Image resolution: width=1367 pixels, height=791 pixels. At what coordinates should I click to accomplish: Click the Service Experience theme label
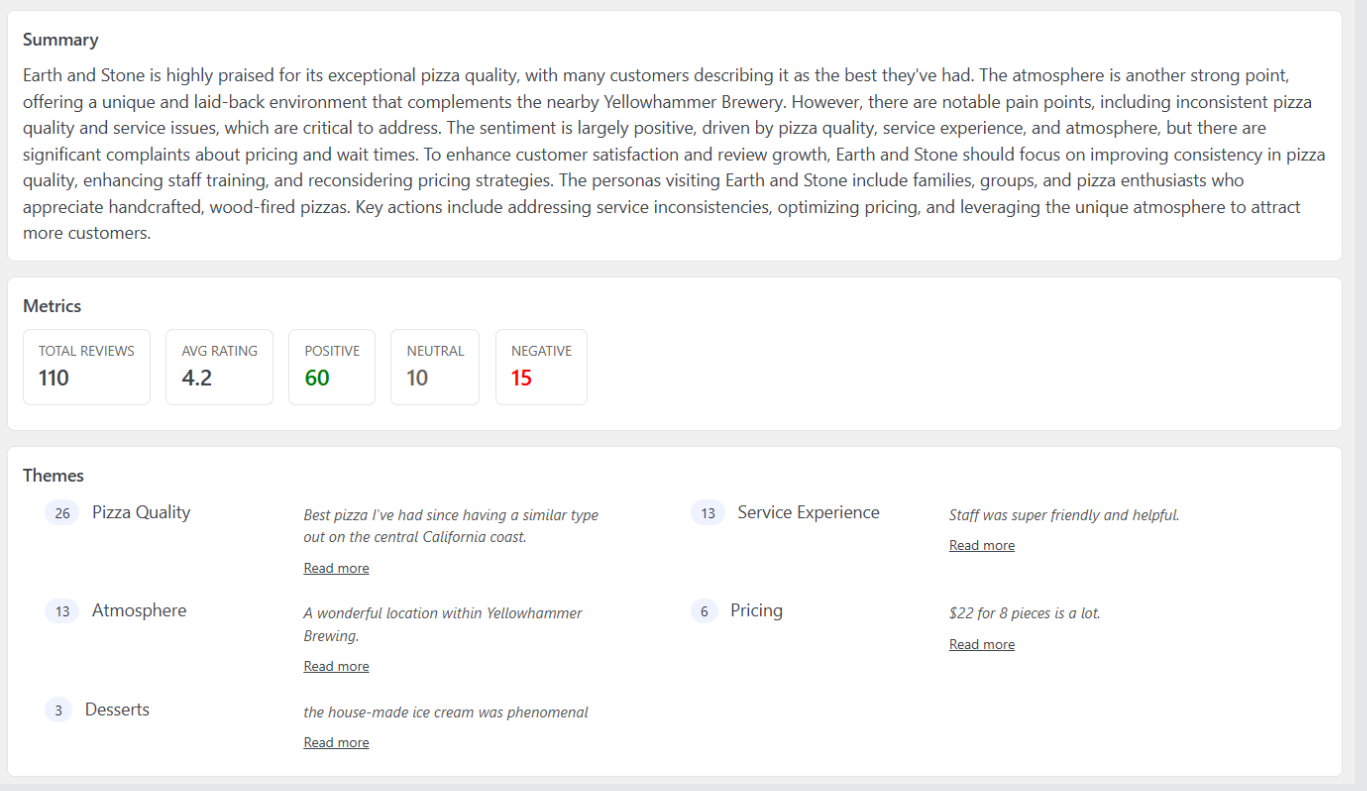tap(808, 512)
